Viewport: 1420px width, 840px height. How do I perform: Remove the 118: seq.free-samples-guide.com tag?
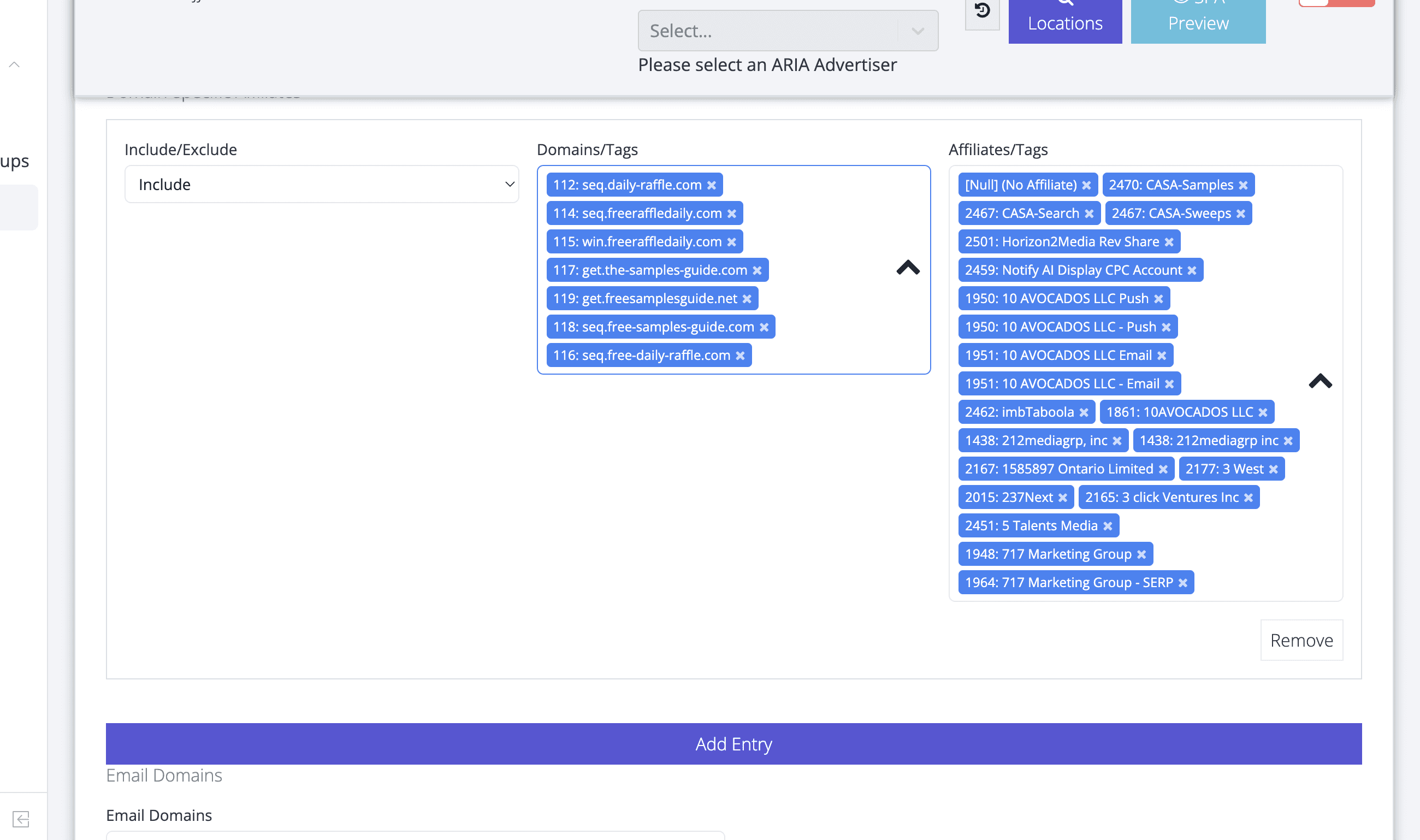(x=764, y=327)
